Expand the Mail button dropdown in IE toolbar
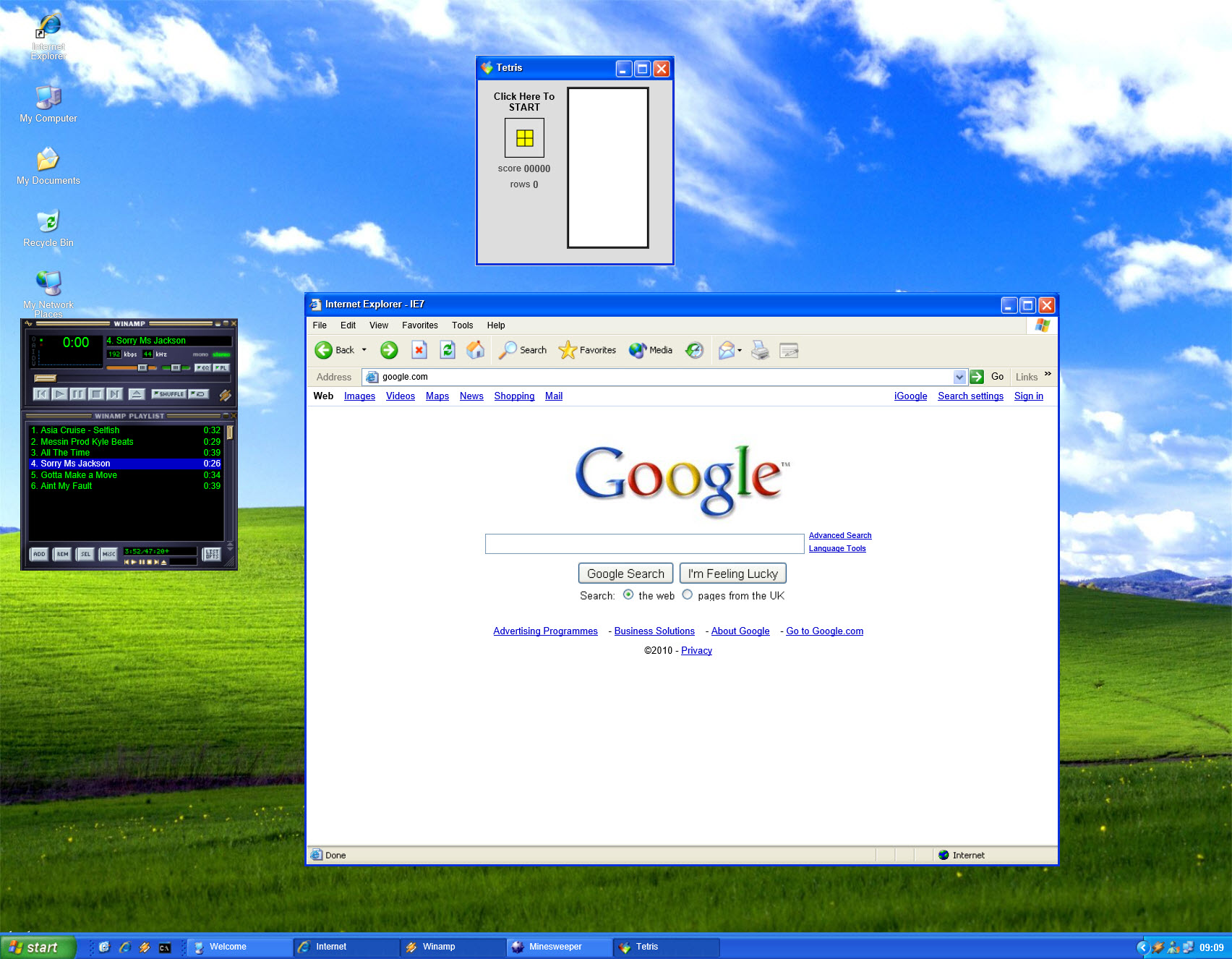This screenshot has width=1232, height=959. [740, 351]
